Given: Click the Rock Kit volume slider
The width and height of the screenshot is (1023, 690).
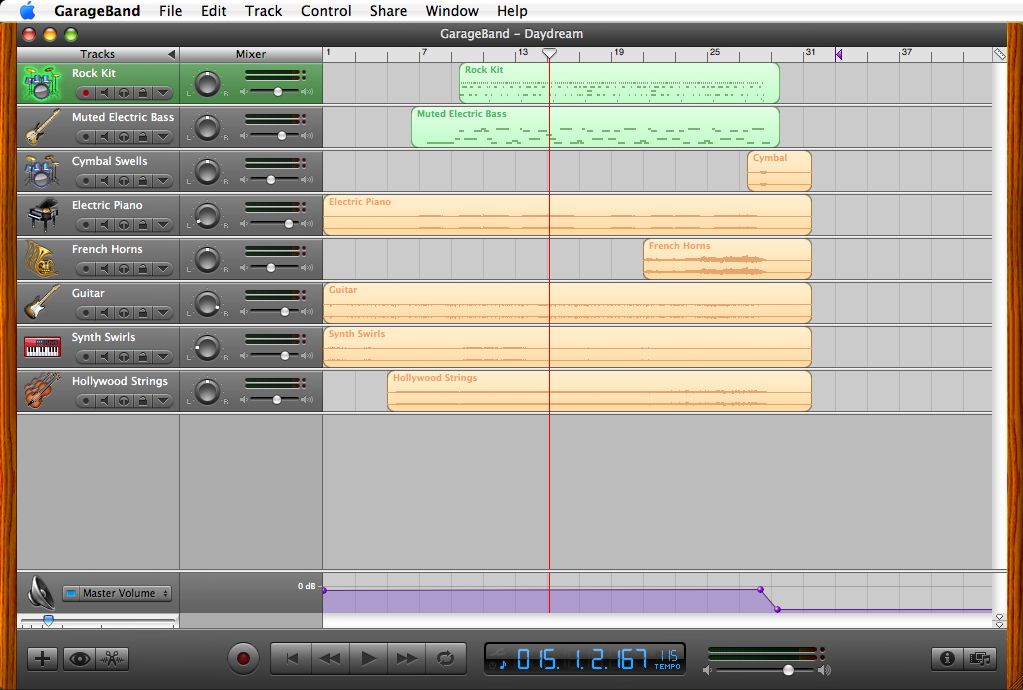Looking at the screenshot, I should click(x=277, y=92).
